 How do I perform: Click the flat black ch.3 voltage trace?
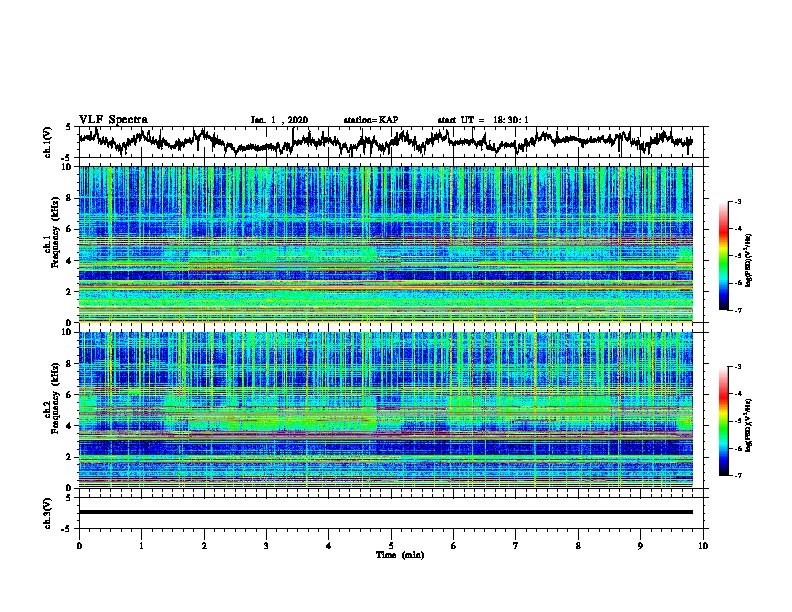[385, 512]
